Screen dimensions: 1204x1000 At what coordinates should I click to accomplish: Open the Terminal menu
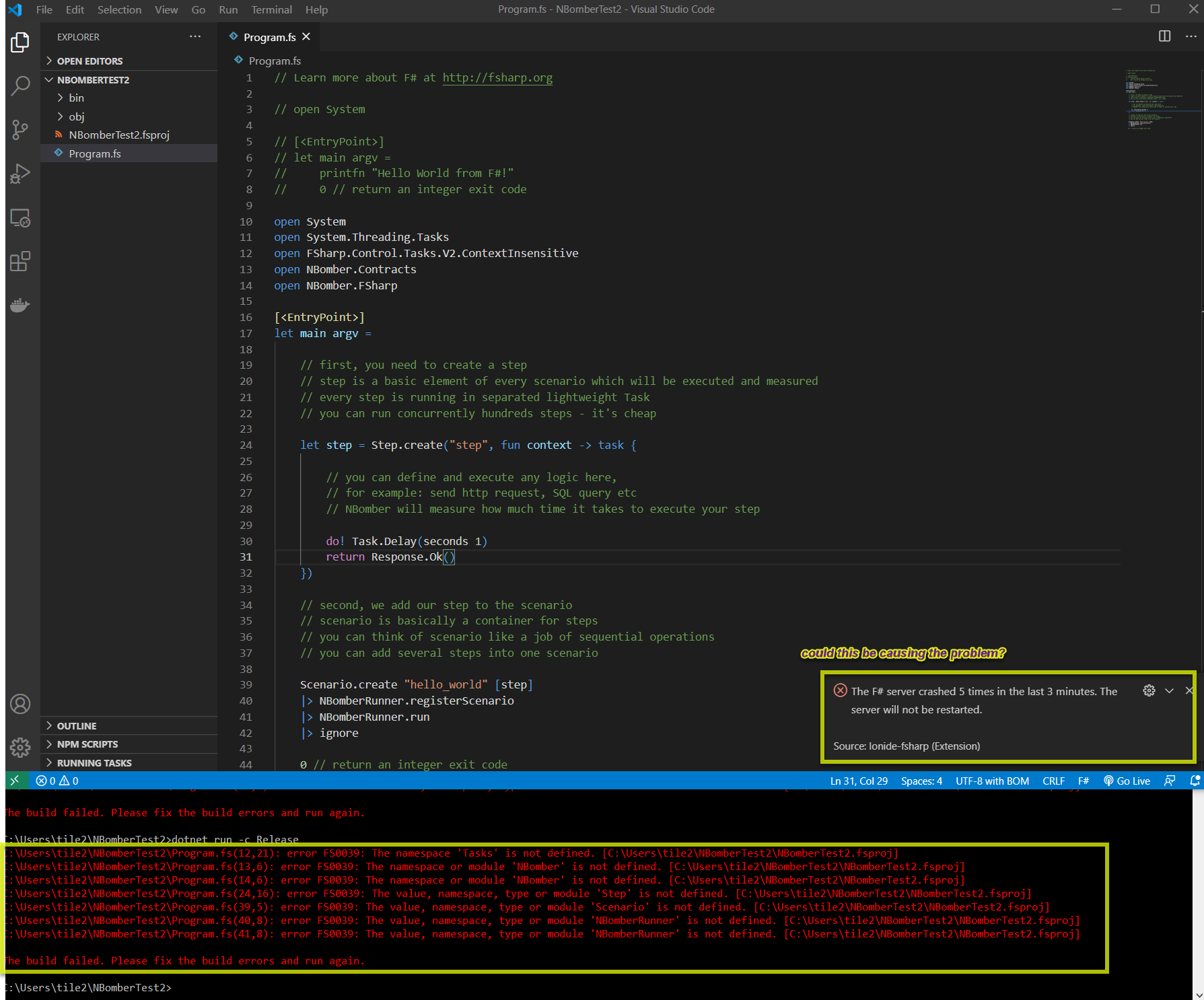coord(271,9)
